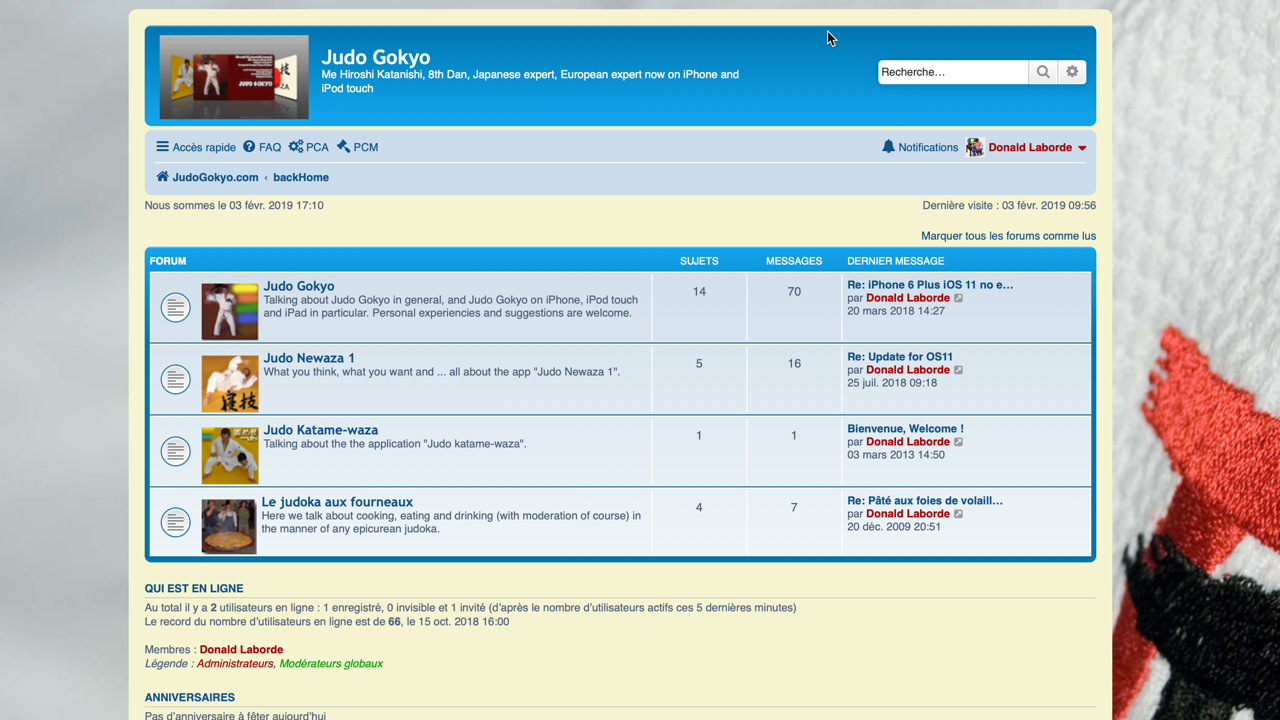View latest post icon for Pâté aux foies

tap(959, 514)
